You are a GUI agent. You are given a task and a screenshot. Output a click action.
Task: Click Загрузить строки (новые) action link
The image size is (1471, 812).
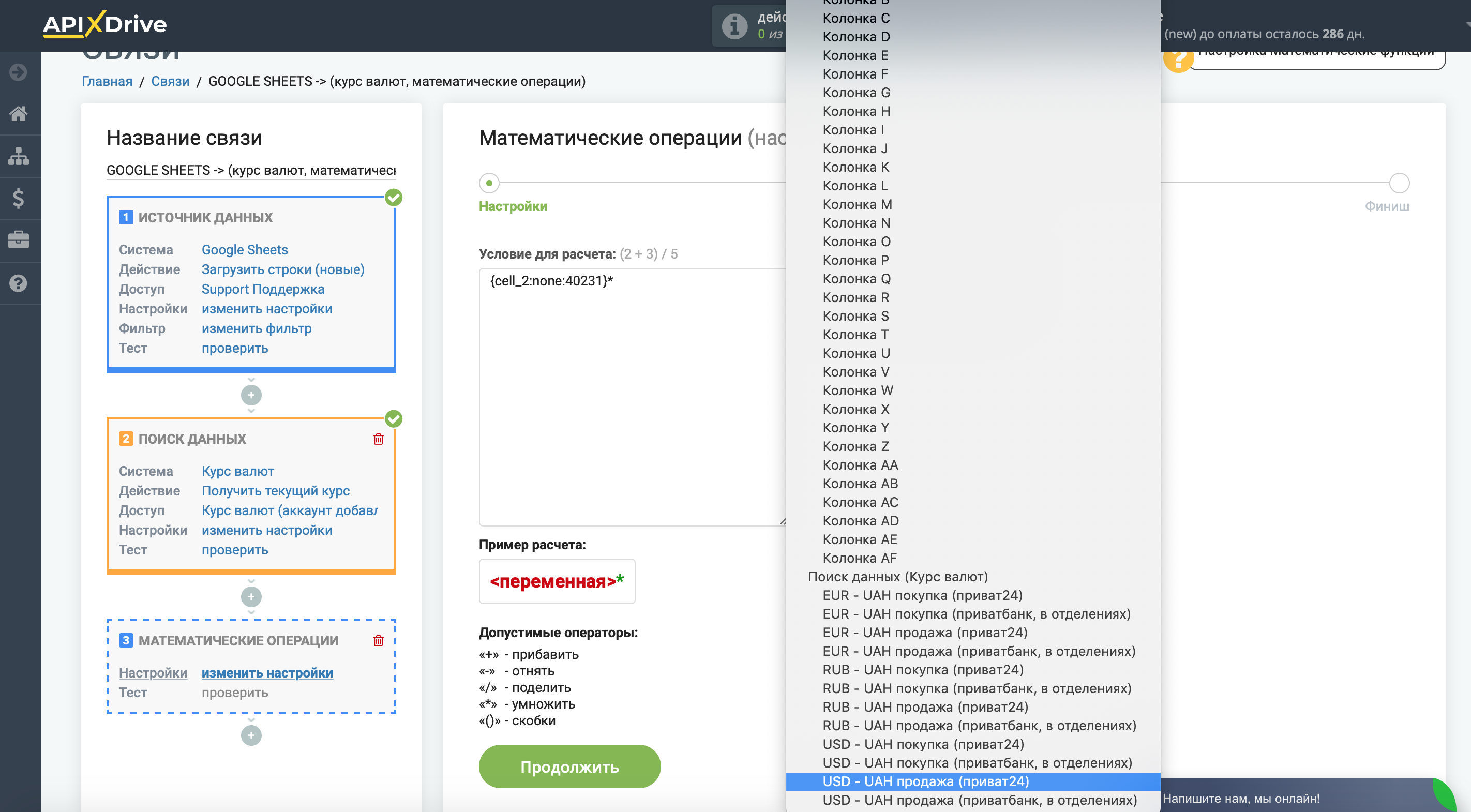[282, 269]
